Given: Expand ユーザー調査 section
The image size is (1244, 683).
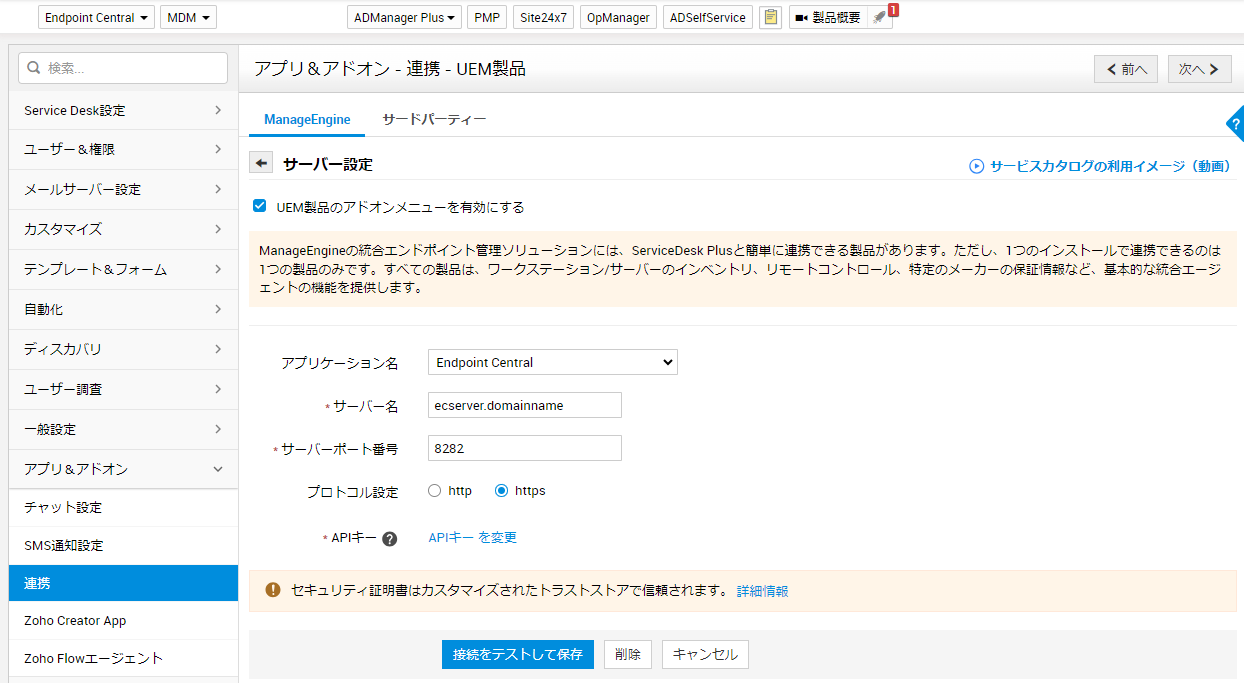Looking at the screenshot, I should pos(123,389).
